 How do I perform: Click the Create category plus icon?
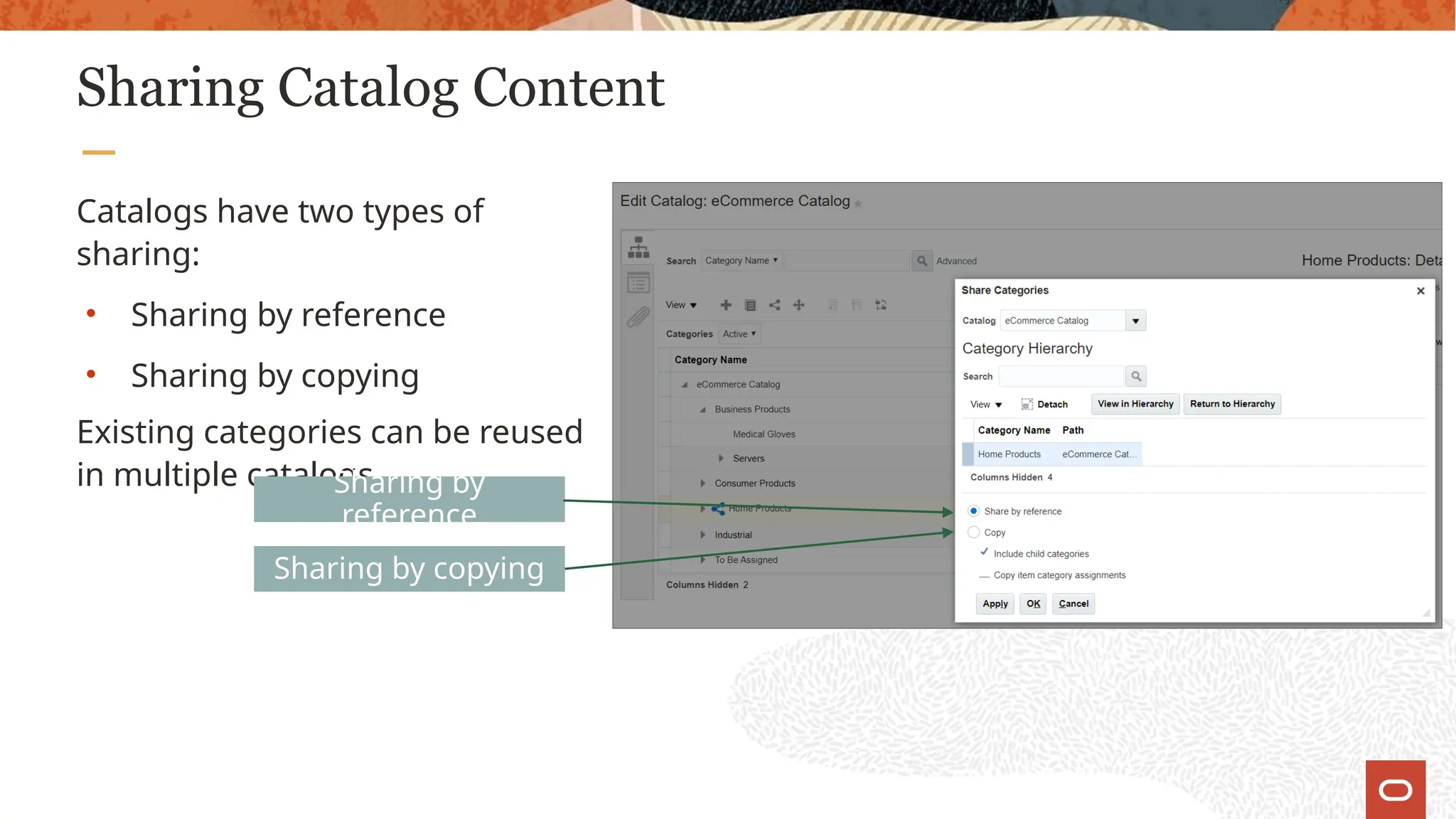726,305
